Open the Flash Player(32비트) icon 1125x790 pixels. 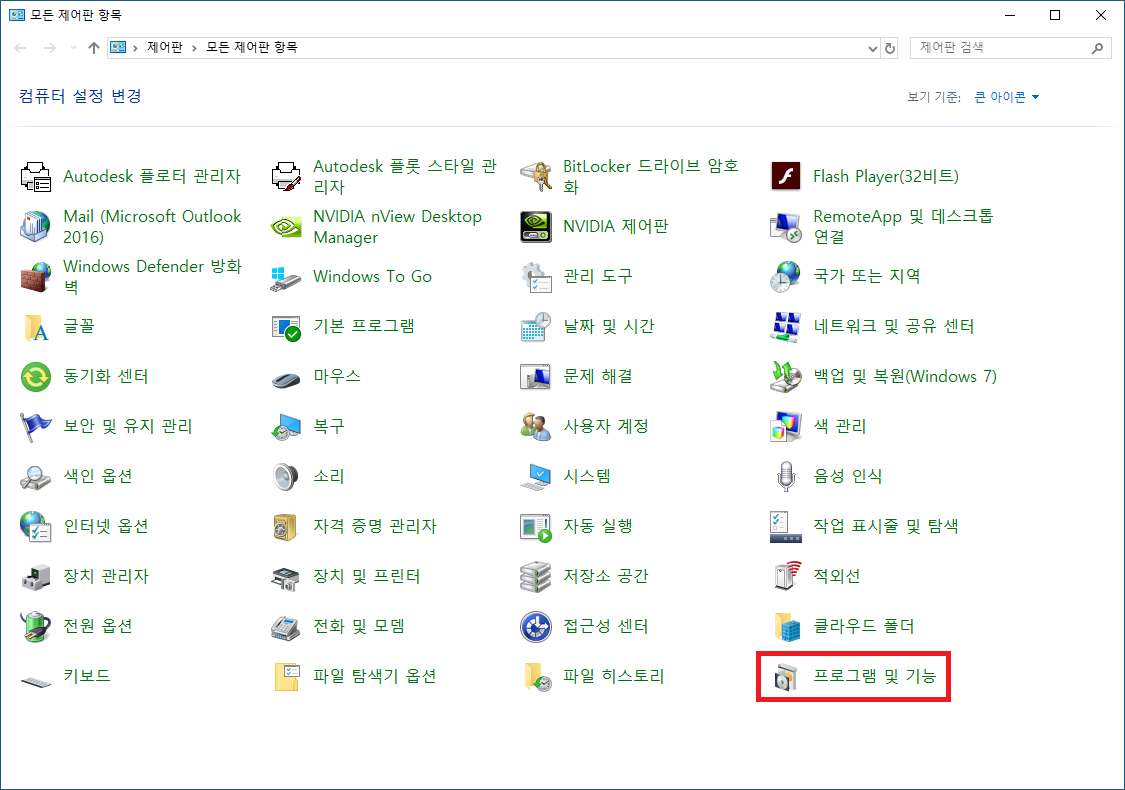(x=786, y=177)
